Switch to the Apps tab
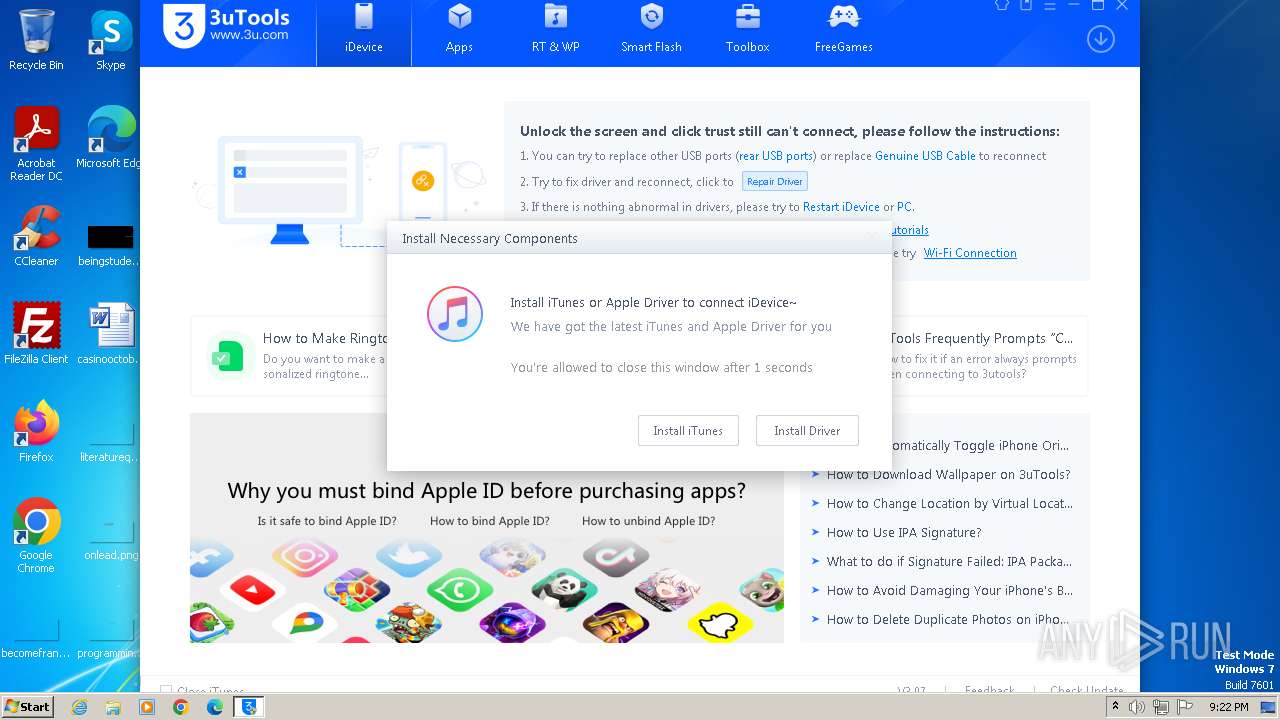Viewport: 1280px width, 720px height. (x=459, y=30)
